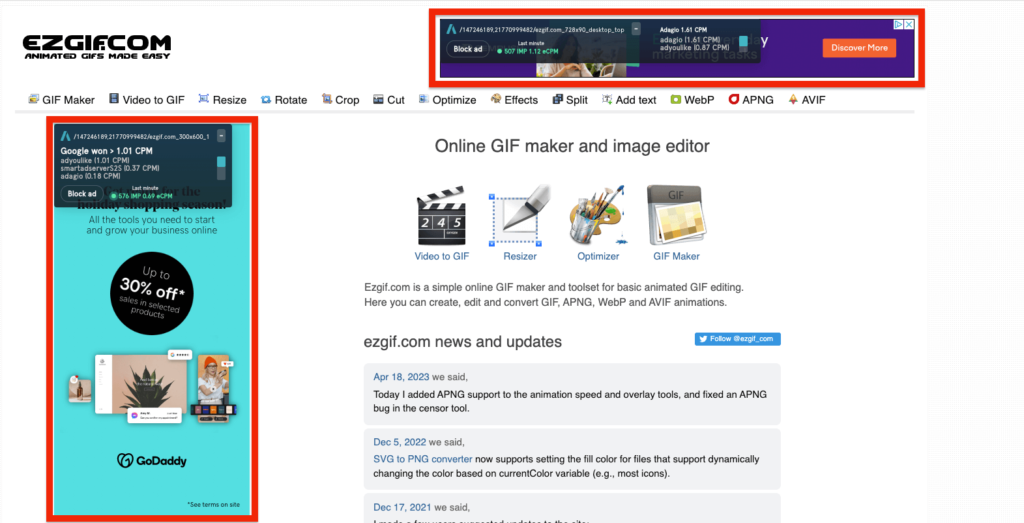Click the ezgif.com_728x90_desktop_top ad path

pyautogui.click(x=541, y=29)
